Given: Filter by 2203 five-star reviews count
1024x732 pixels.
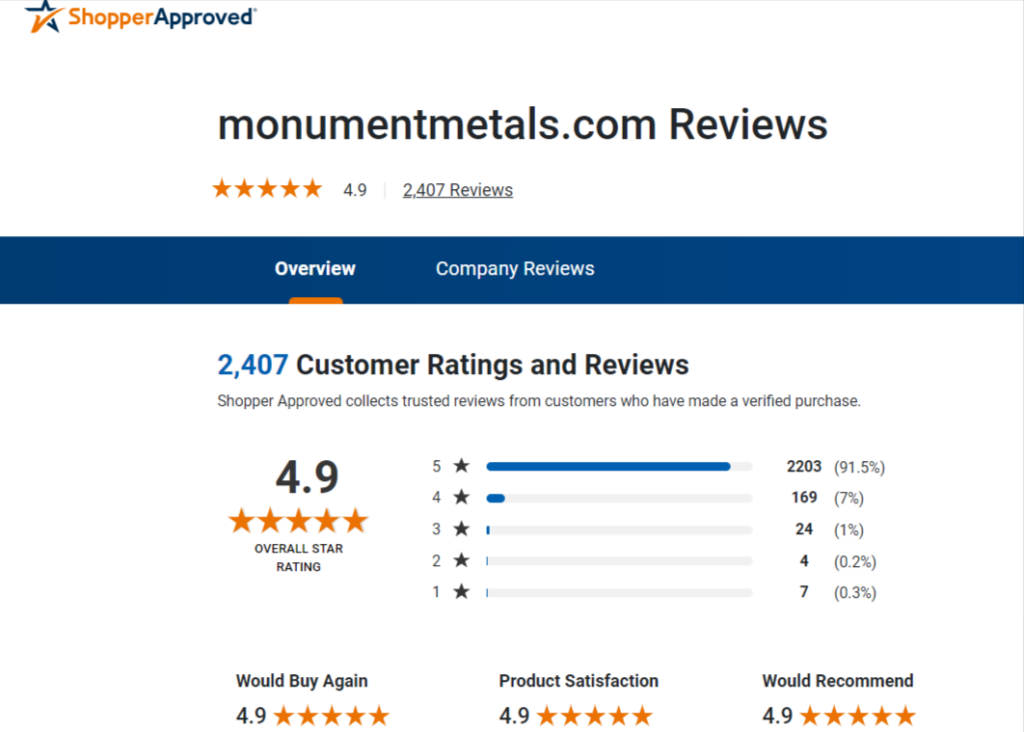Looking at the screenshot, I should [804, 466].
